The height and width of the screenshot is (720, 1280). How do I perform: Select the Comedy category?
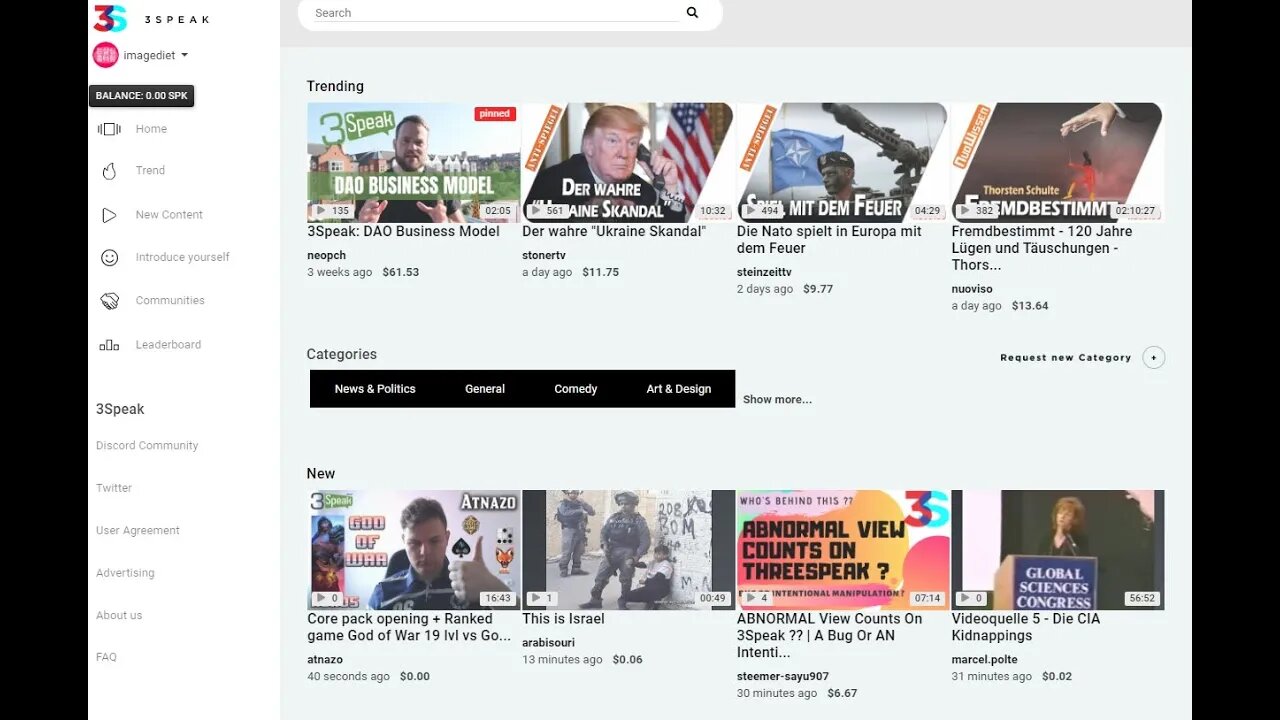[576, 389]
